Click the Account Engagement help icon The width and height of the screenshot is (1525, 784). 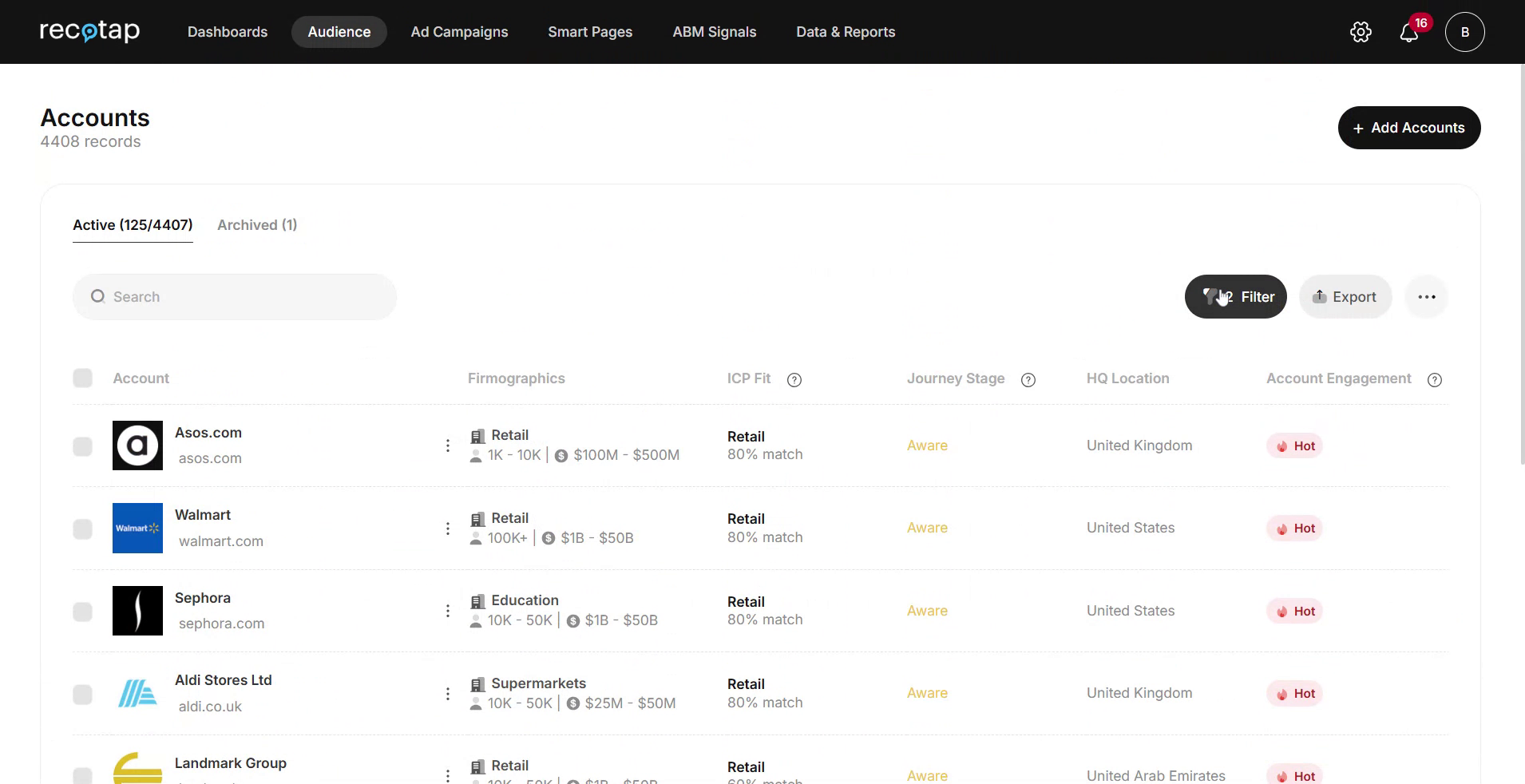point(1435,380)
